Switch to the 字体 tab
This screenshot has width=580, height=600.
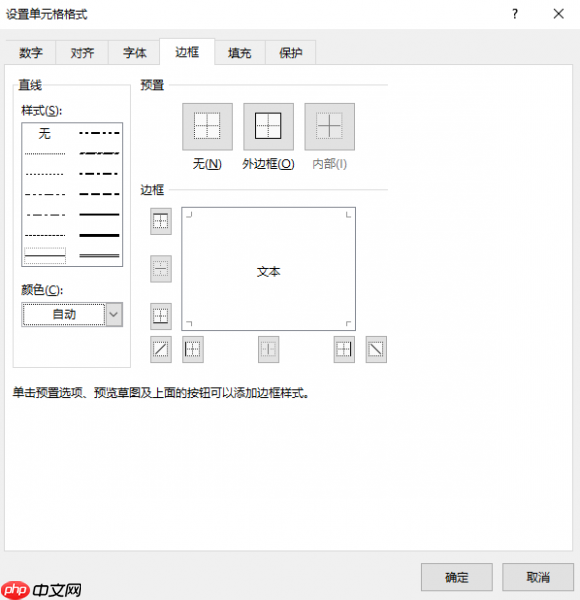(x=134, y=52)
